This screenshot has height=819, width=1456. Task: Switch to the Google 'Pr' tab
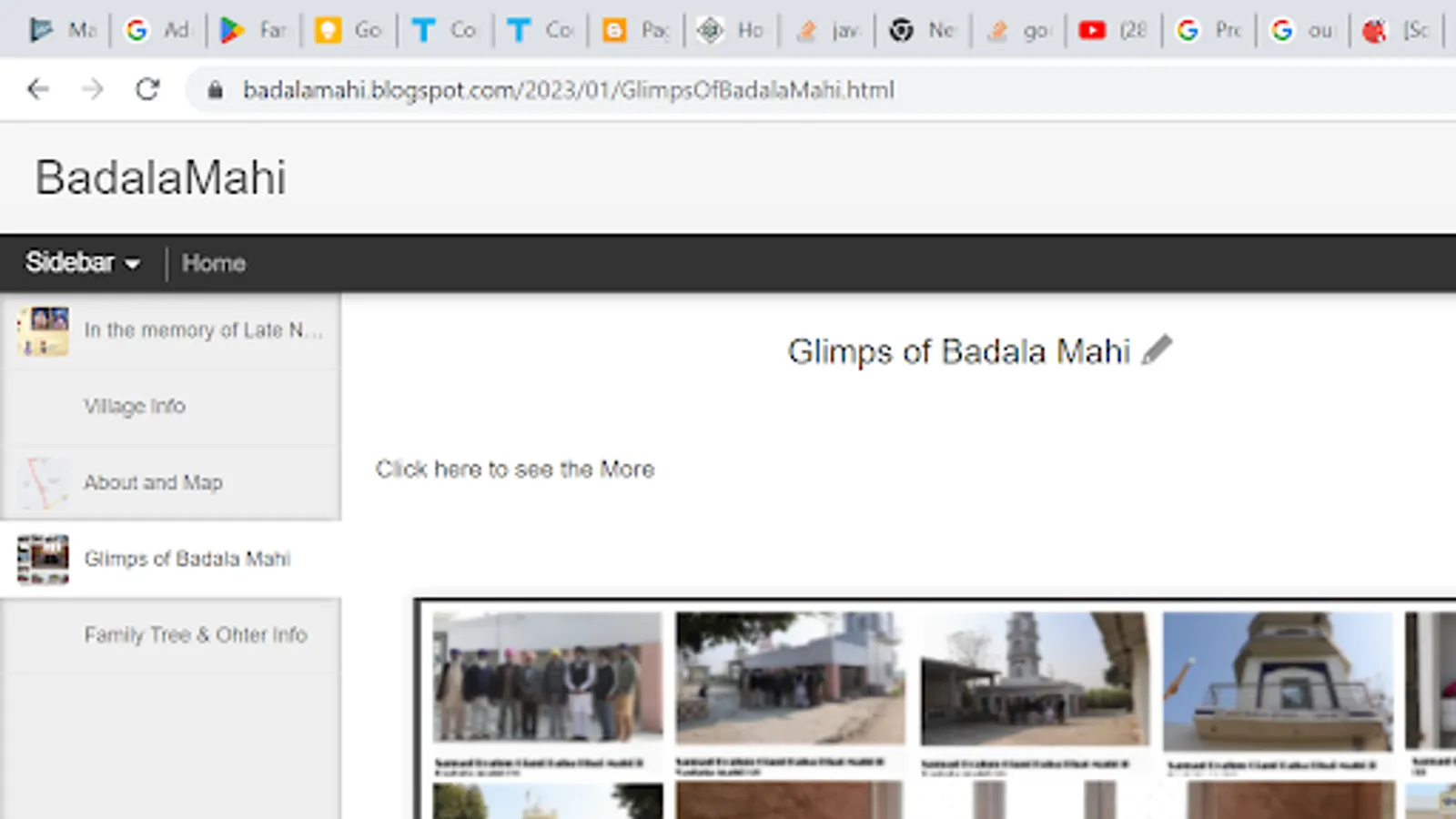1208,30
